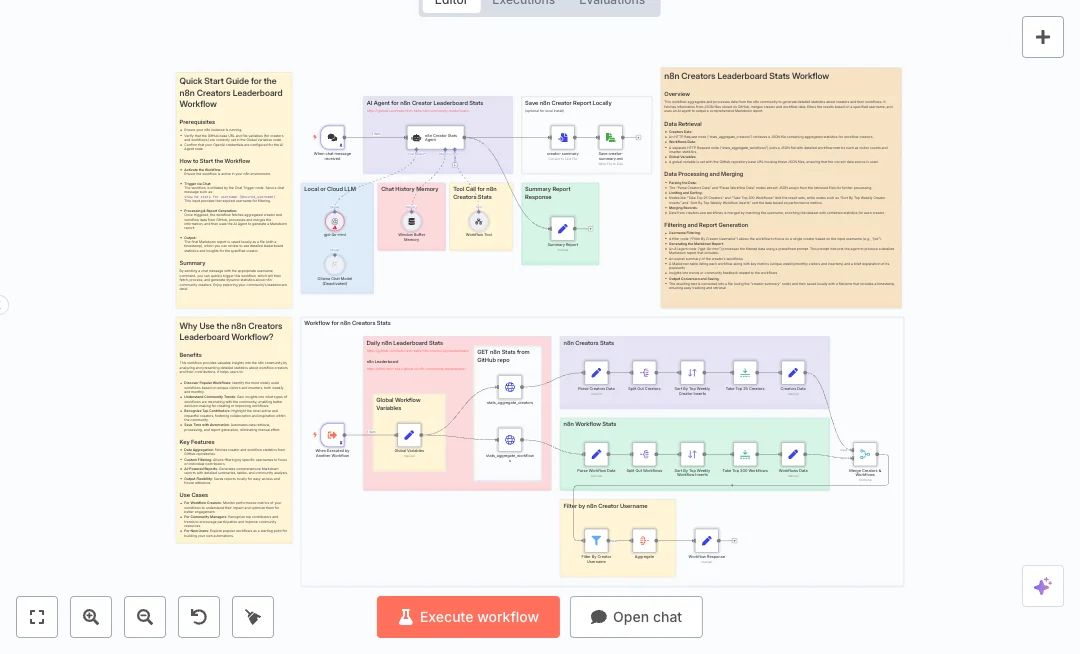Click plus connector after Workflow Response node

click(735, 540)
